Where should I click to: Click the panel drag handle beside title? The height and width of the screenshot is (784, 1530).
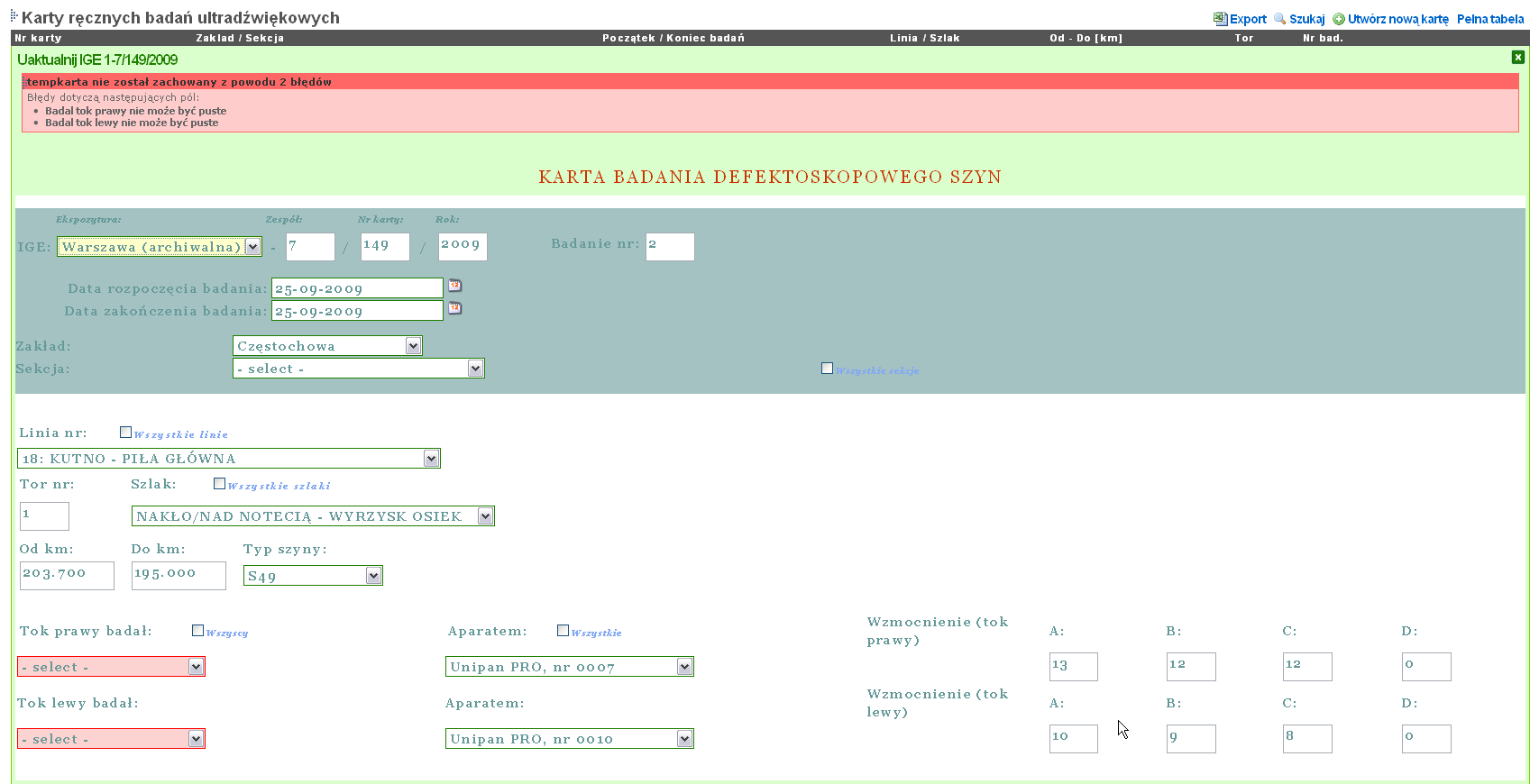(x=14, y=16)
